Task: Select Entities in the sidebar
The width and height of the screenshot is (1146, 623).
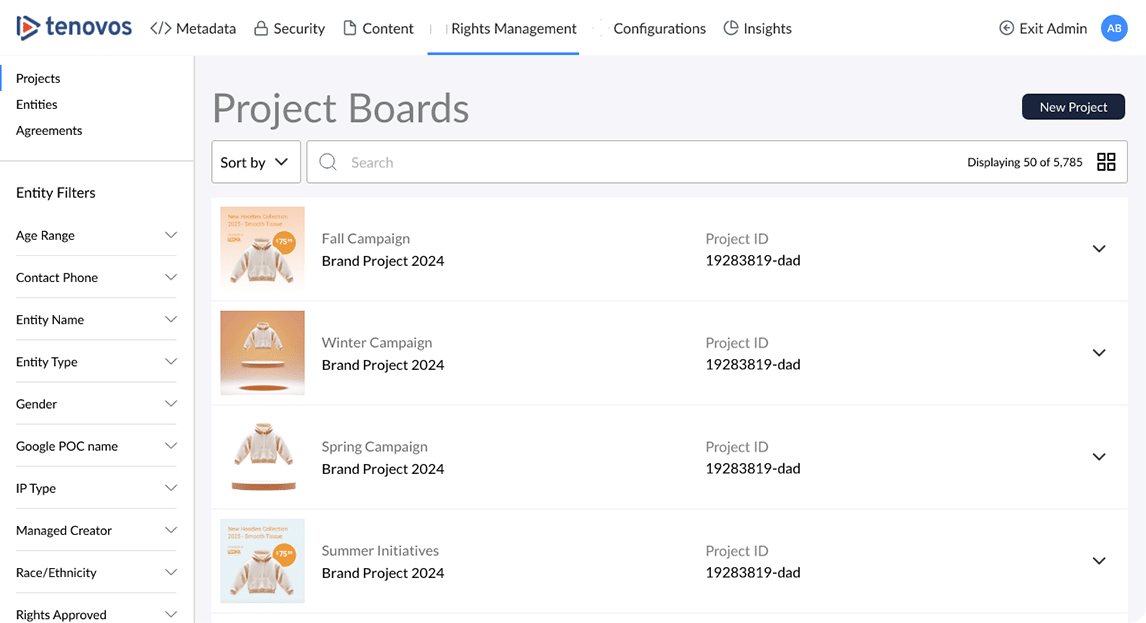Action: [x=37, y=104]
